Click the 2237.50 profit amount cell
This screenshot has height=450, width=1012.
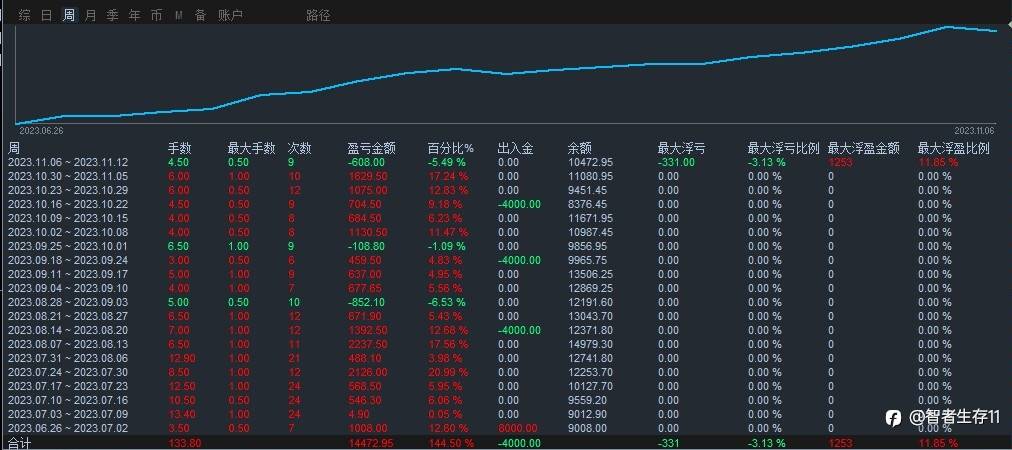click(x=367, y=344)
